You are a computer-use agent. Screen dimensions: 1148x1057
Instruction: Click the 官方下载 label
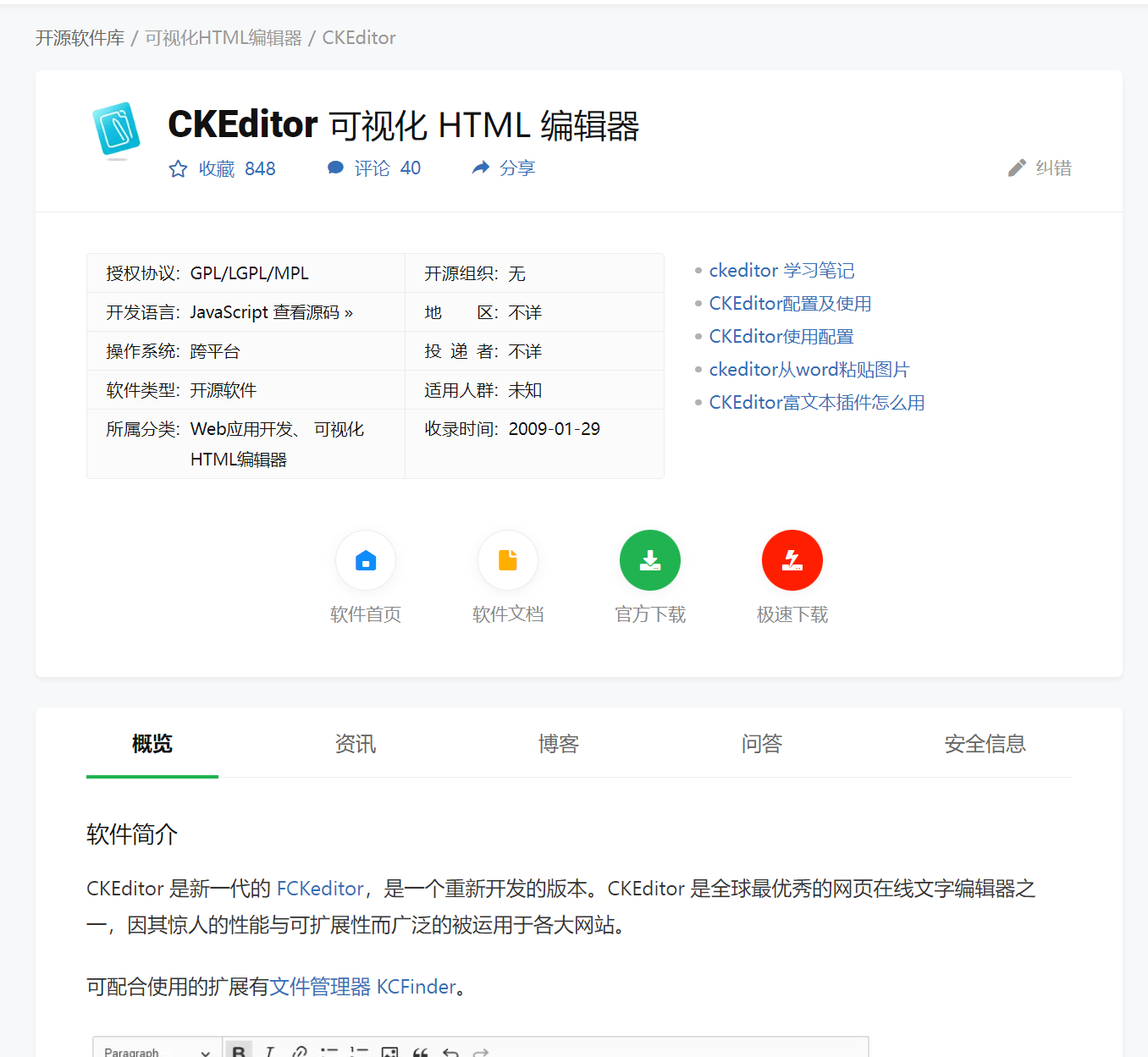650,614
